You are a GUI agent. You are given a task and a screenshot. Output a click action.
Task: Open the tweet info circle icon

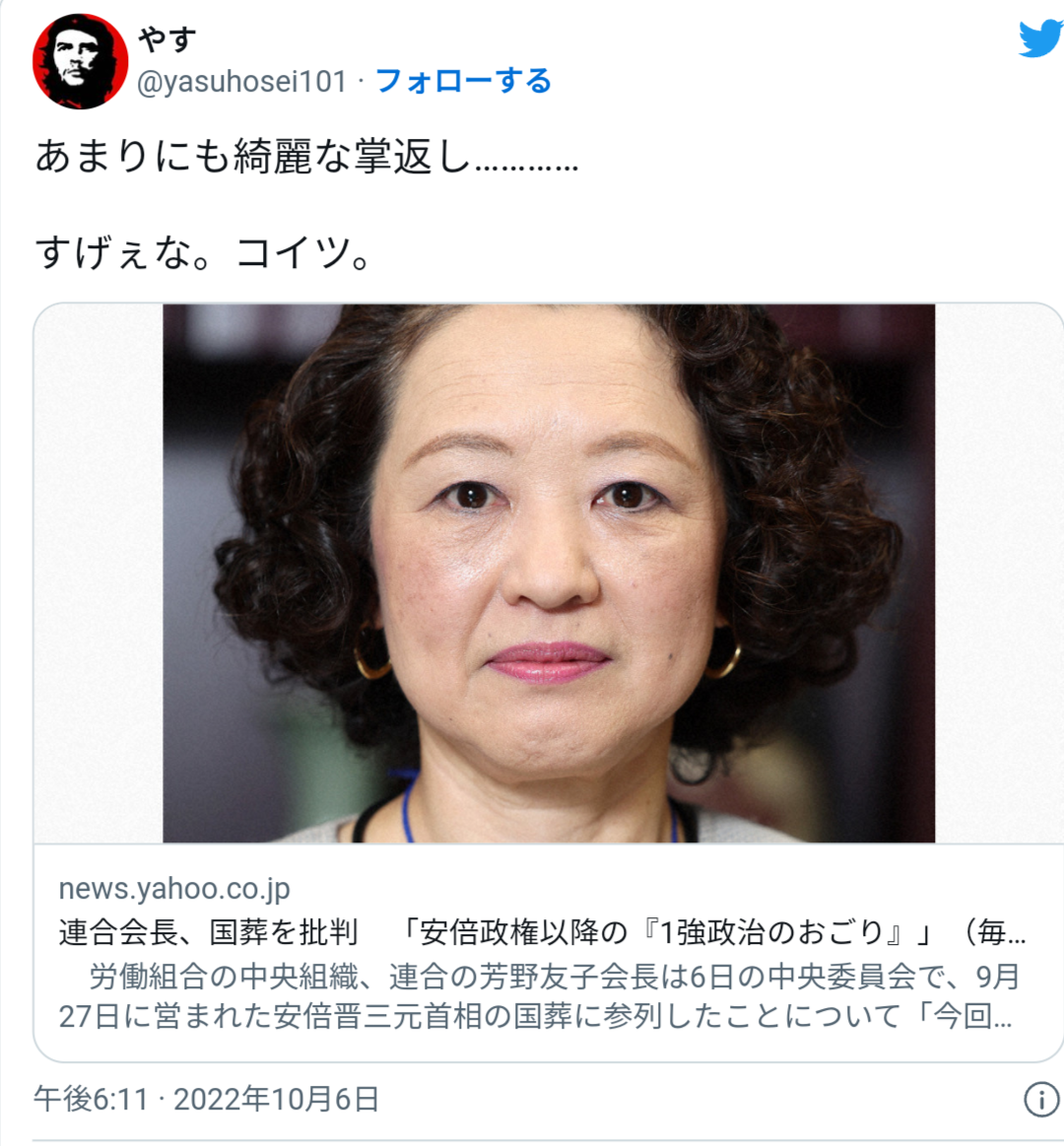(1040, 1099)
